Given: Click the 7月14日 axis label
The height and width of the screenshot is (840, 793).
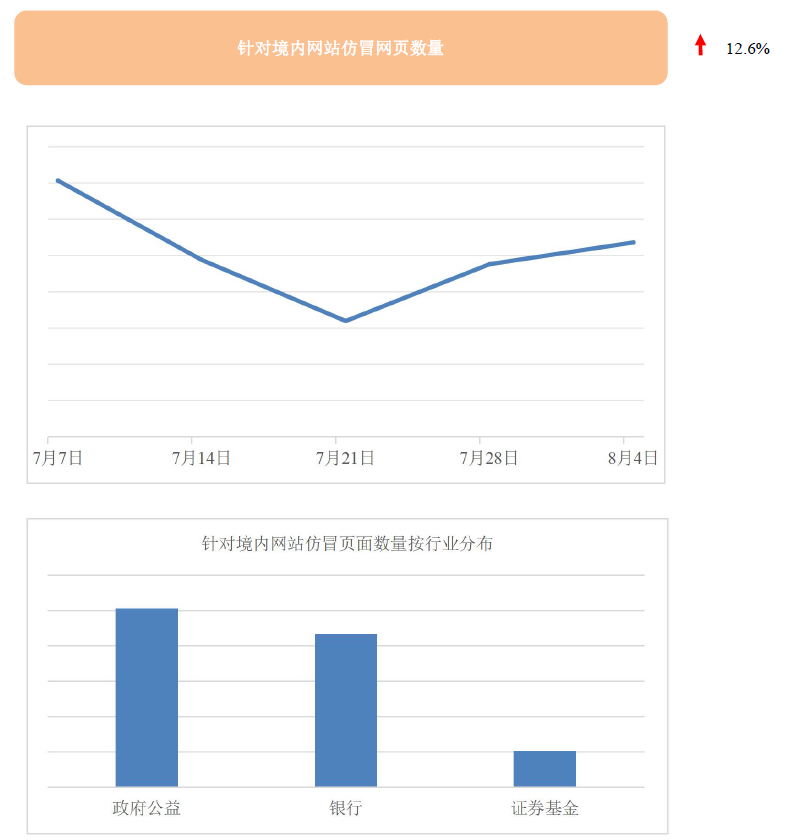Looking at the screenshot, I should click(201, 458).
